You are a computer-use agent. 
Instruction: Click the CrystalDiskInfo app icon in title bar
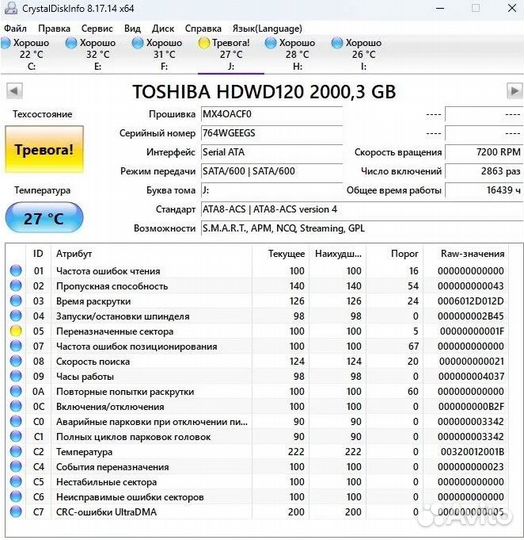click(10, 8)
